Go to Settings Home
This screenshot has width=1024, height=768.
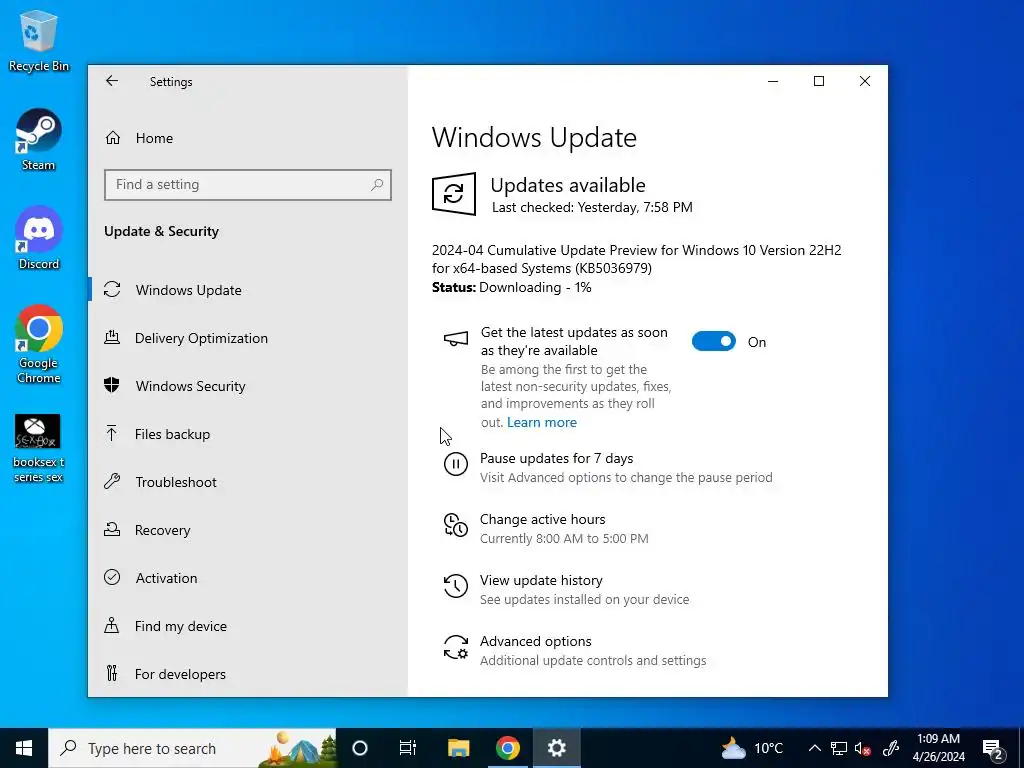click(248, 138)
